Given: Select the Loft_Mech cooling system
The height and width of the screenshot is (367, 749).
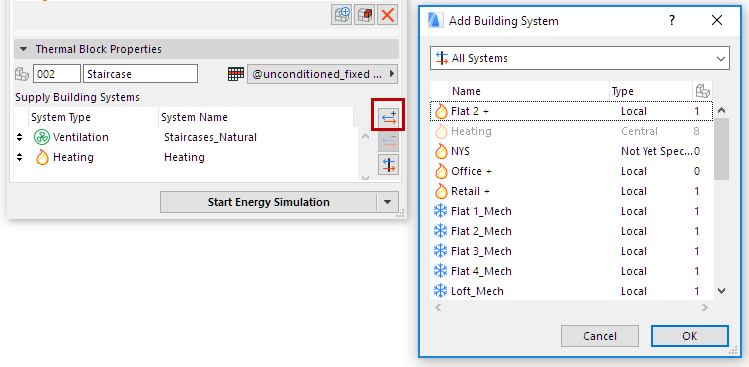Looking at the screenshot, I should pyautogui.click(x=571, y=291).
